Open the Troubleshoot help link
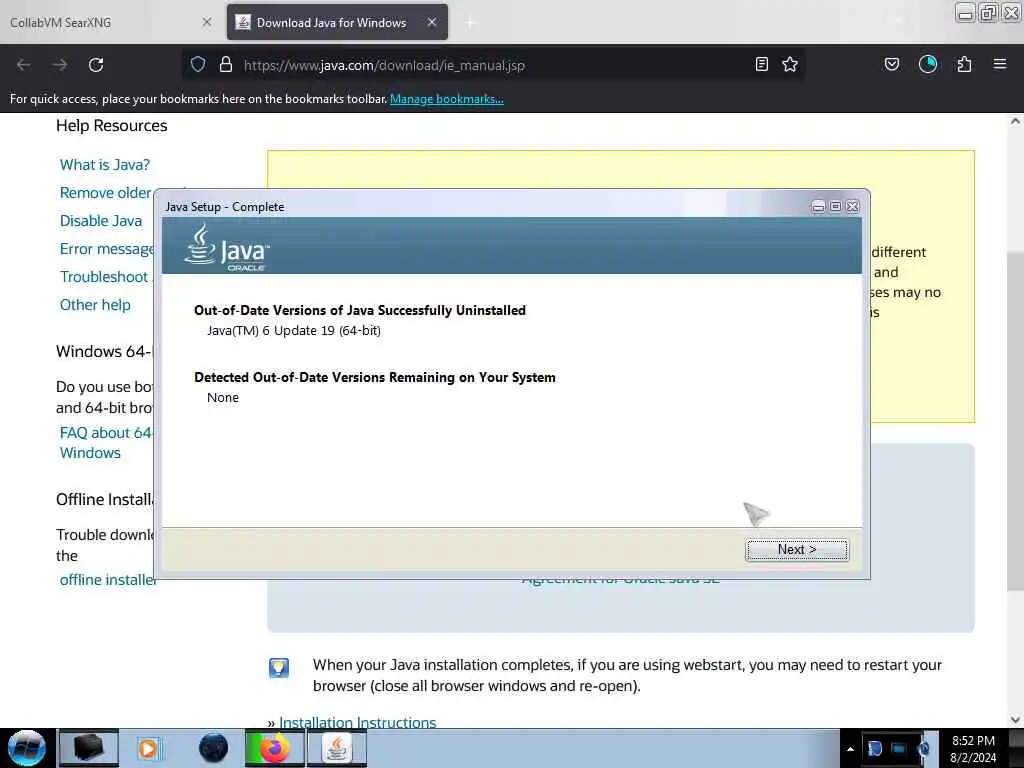This screenshot has width=1024, height=768. click(x=104, y=277)
